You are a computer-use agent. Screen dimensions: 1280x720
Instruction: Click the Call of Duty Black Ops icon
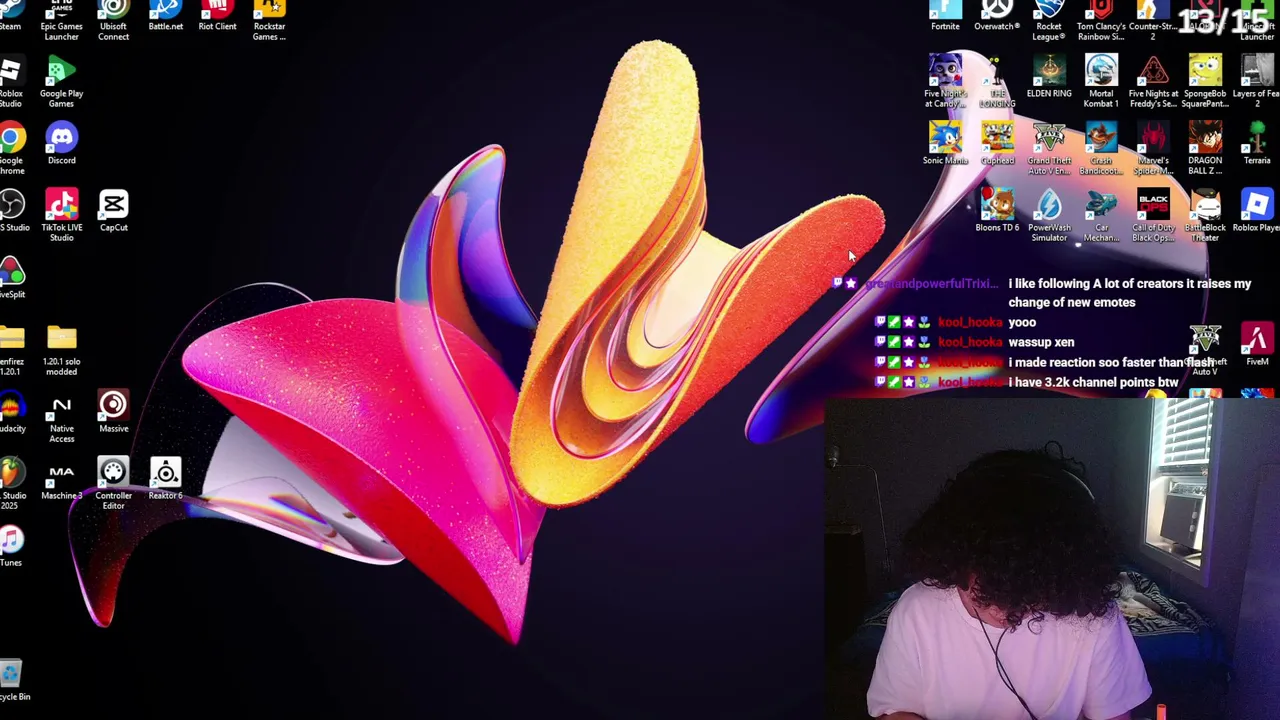tap(1153, 217)
